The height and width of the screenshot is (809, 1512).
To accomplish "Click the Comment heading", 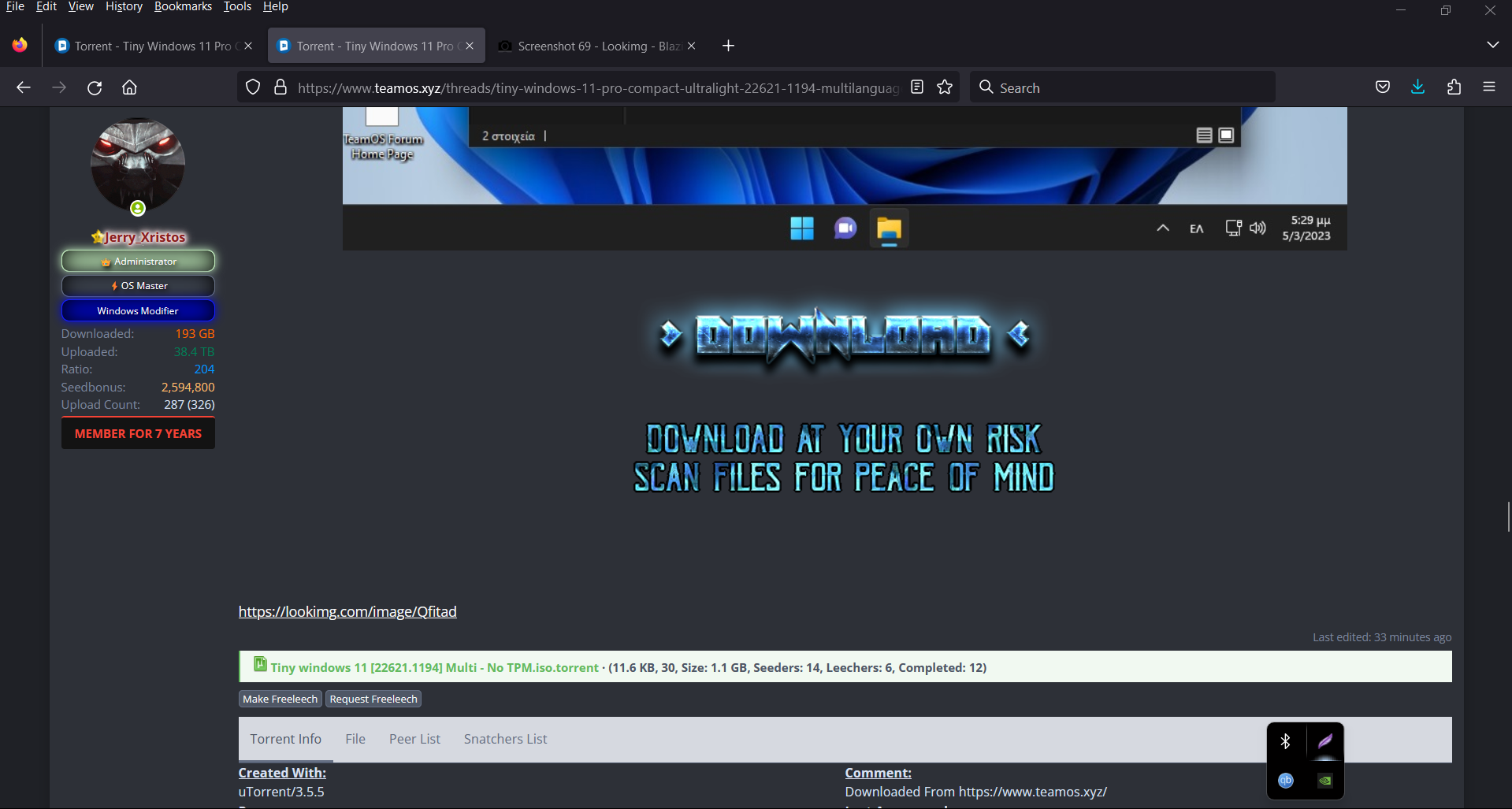I will [878, 773].
